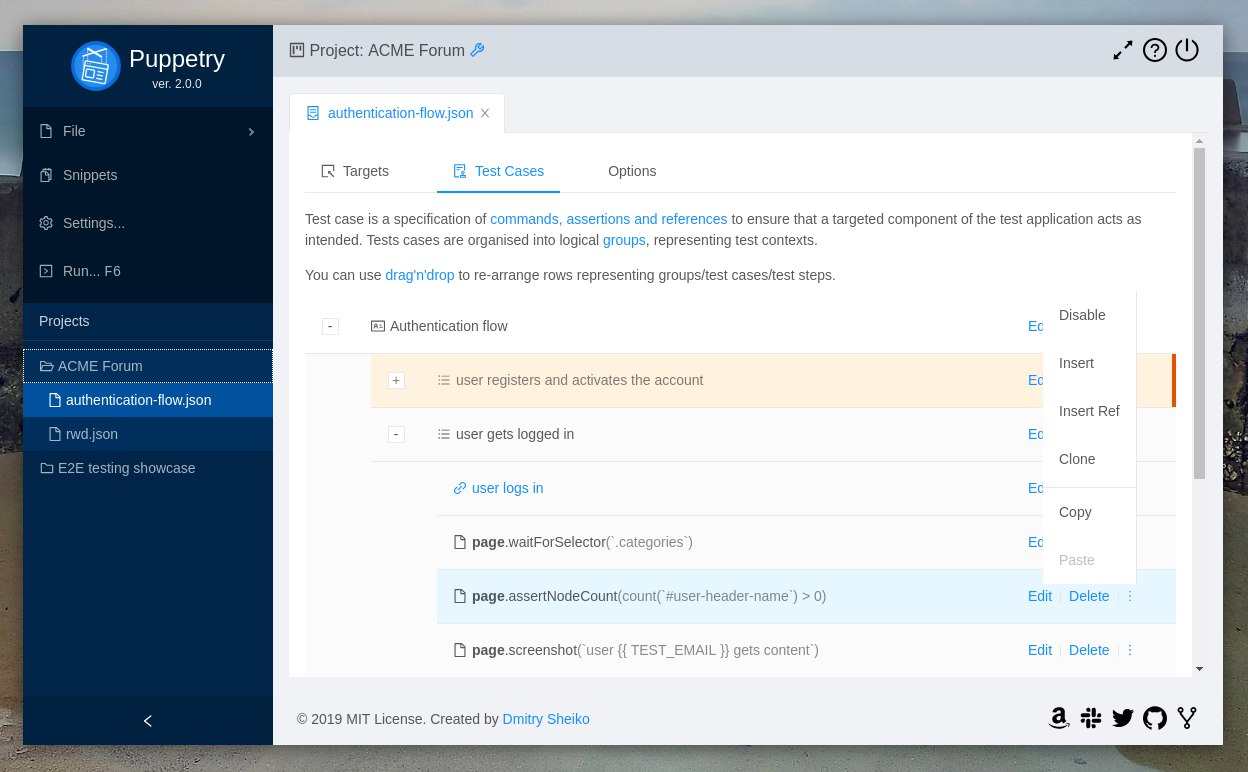
Task: Click the Settings gear icon
Action: (x=45, y=223)
